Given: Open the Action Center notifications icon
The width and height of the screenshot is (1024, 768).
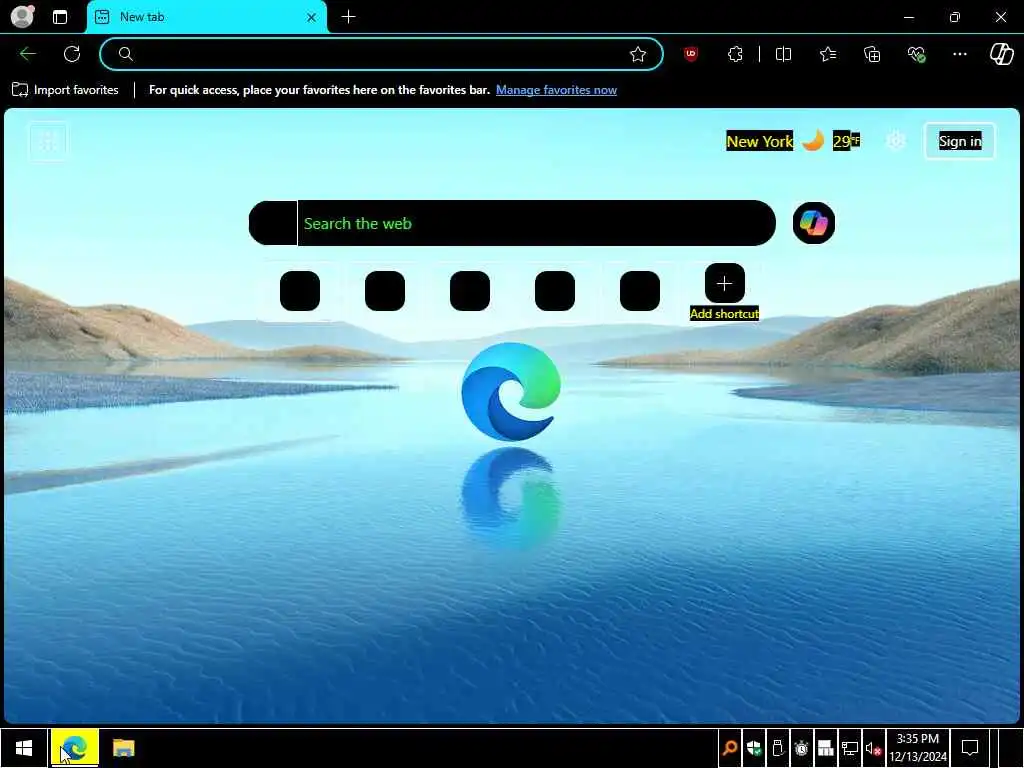Looking at the screenshot, I should 970,748.
